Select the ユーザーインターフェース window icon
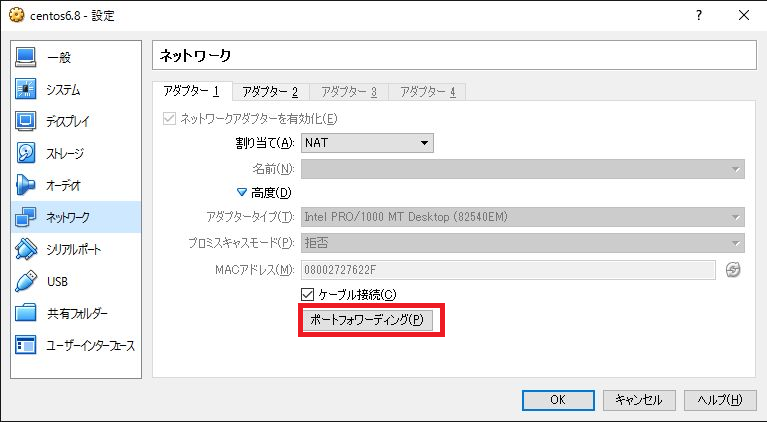This screenshot has height=422, width=774. (26, 345)
